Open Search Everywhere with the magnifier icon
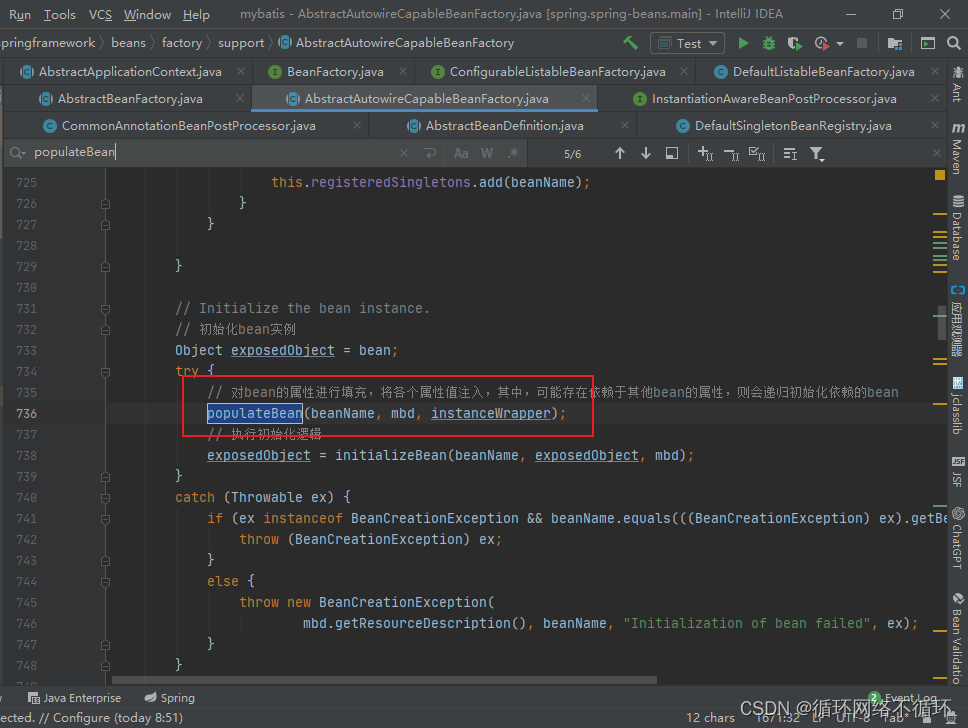 click(x=954, y=44)
